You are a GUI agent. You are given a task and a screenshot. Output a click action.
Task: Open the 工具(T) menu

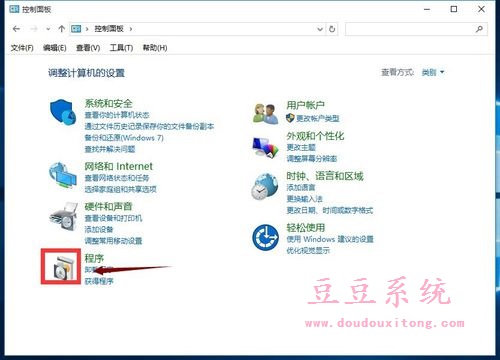click(x=121, y=48)
